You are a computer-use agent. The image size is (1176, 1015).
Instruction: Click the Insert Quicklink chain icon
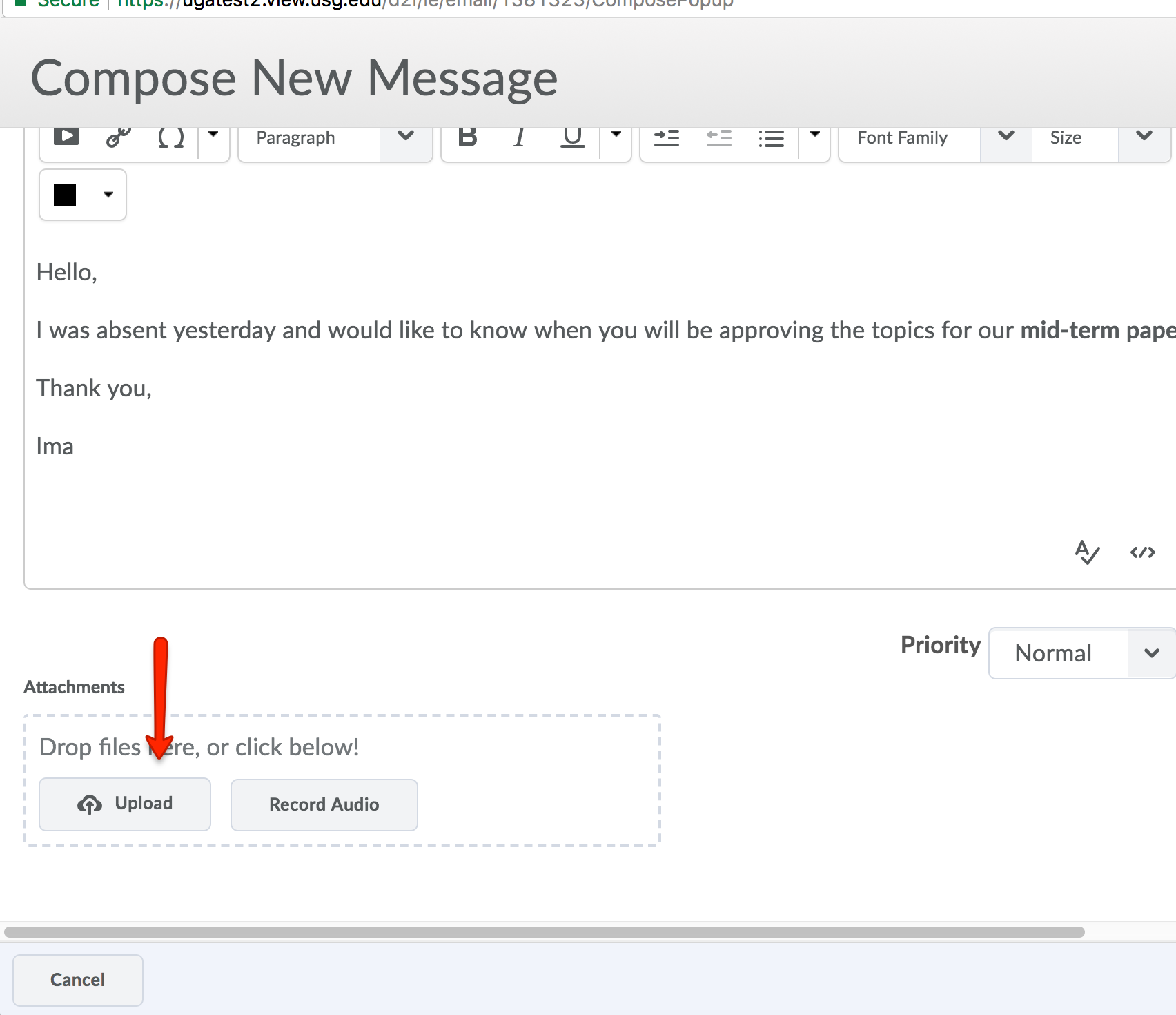119,137
